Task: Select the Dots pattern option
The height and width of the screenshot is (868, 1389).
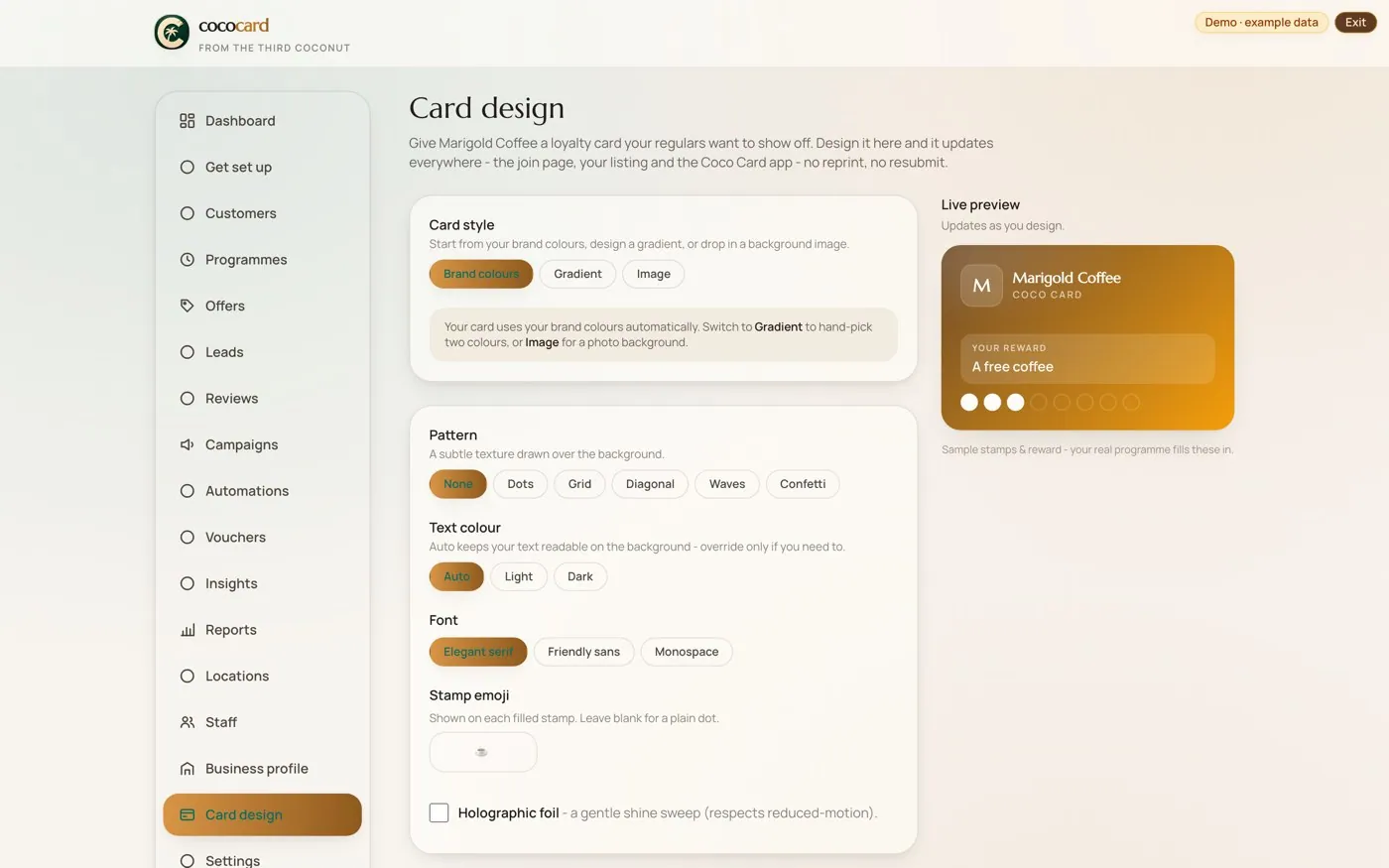Action: point(520,484)
